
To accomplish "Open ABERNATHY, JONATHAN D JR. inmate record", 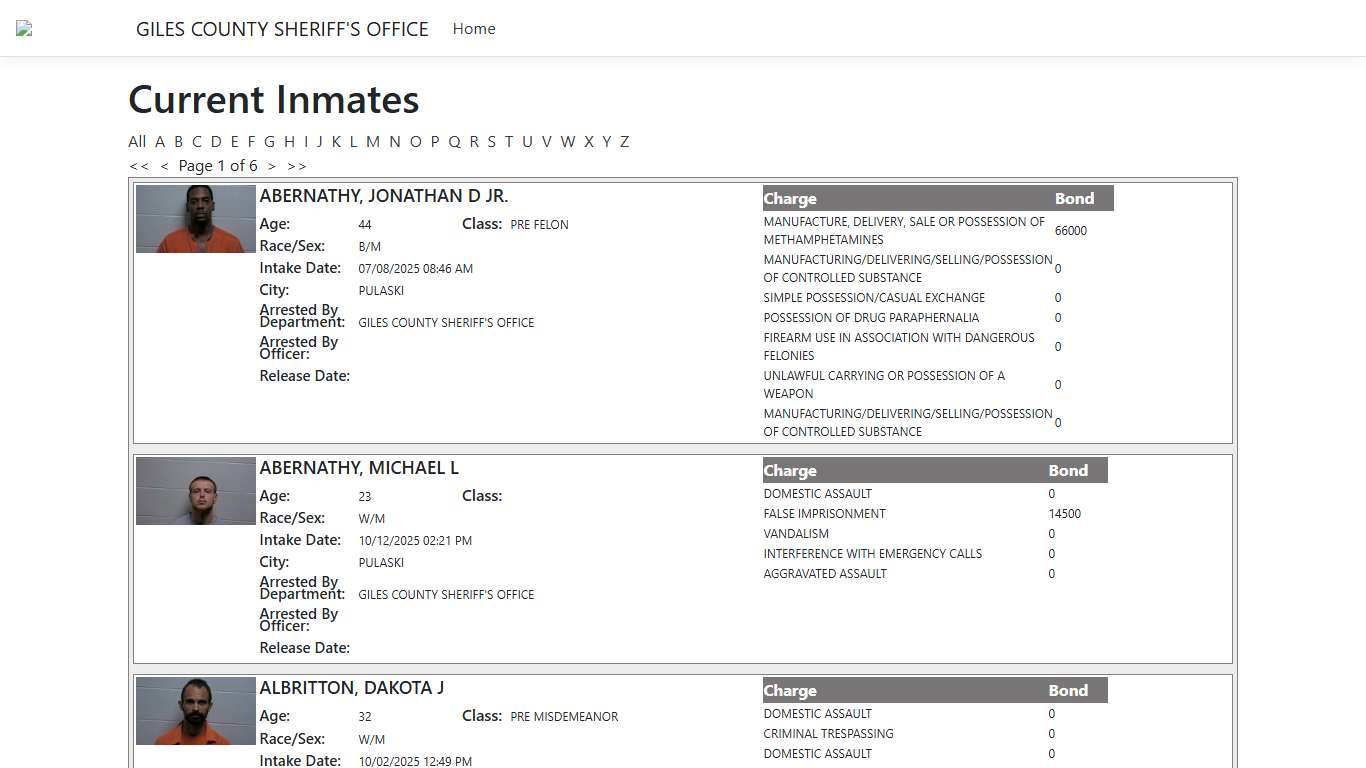I will tap(384, 196).
